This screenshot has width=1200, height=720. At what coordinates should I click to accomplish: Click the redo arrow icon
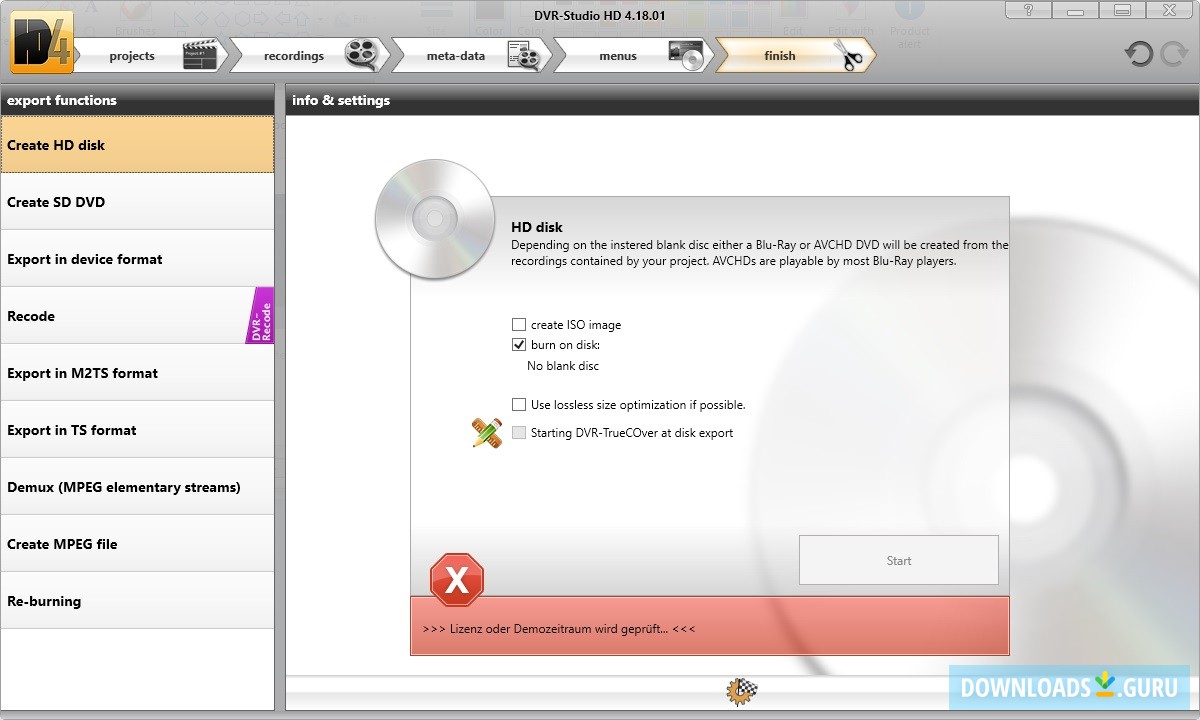pos(1173,53)
